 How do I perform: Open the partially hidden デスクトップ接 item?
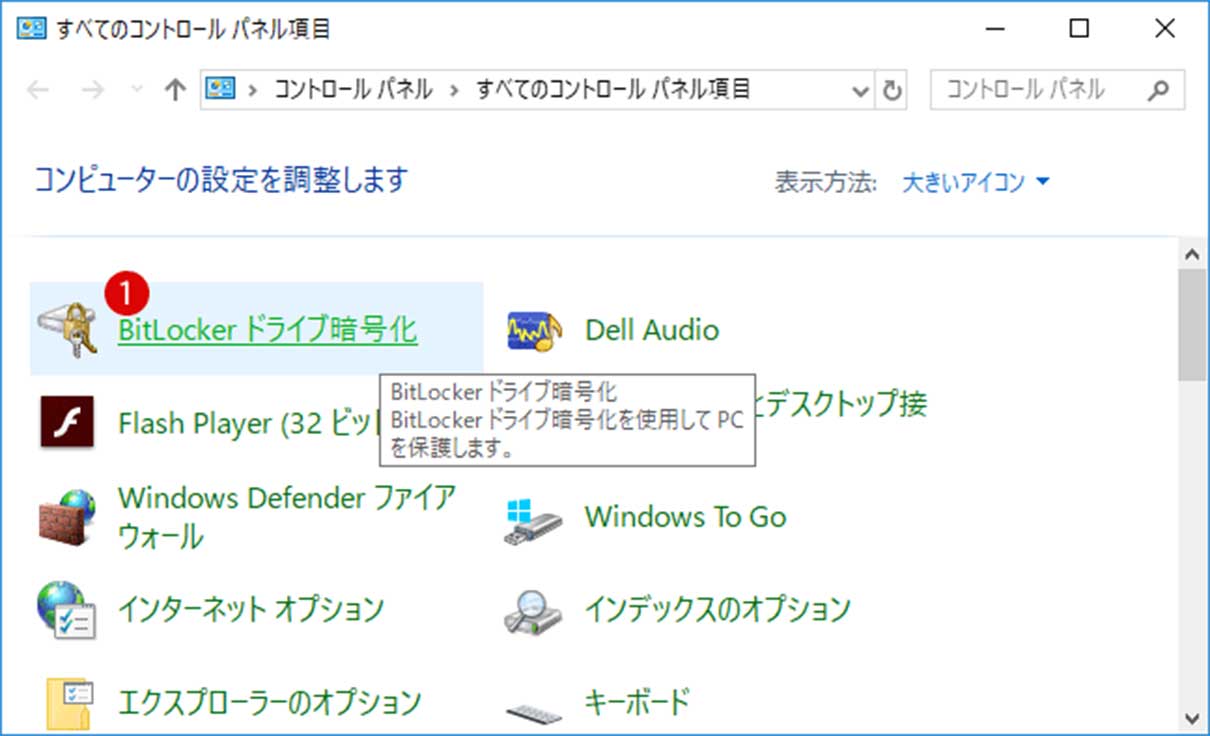[842, 404]
